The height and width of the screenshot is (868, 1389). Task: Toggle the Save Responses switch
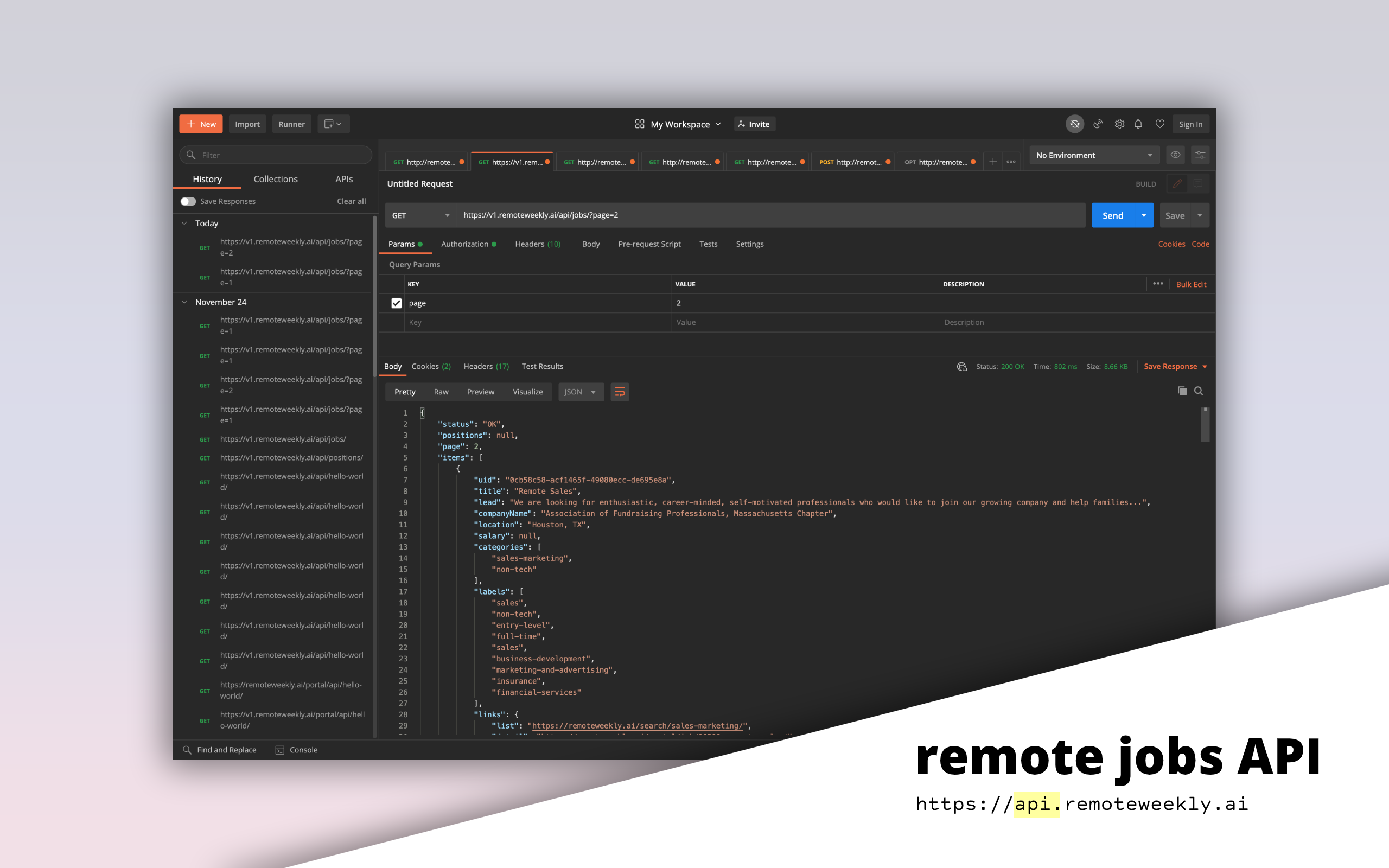point(188,201)
